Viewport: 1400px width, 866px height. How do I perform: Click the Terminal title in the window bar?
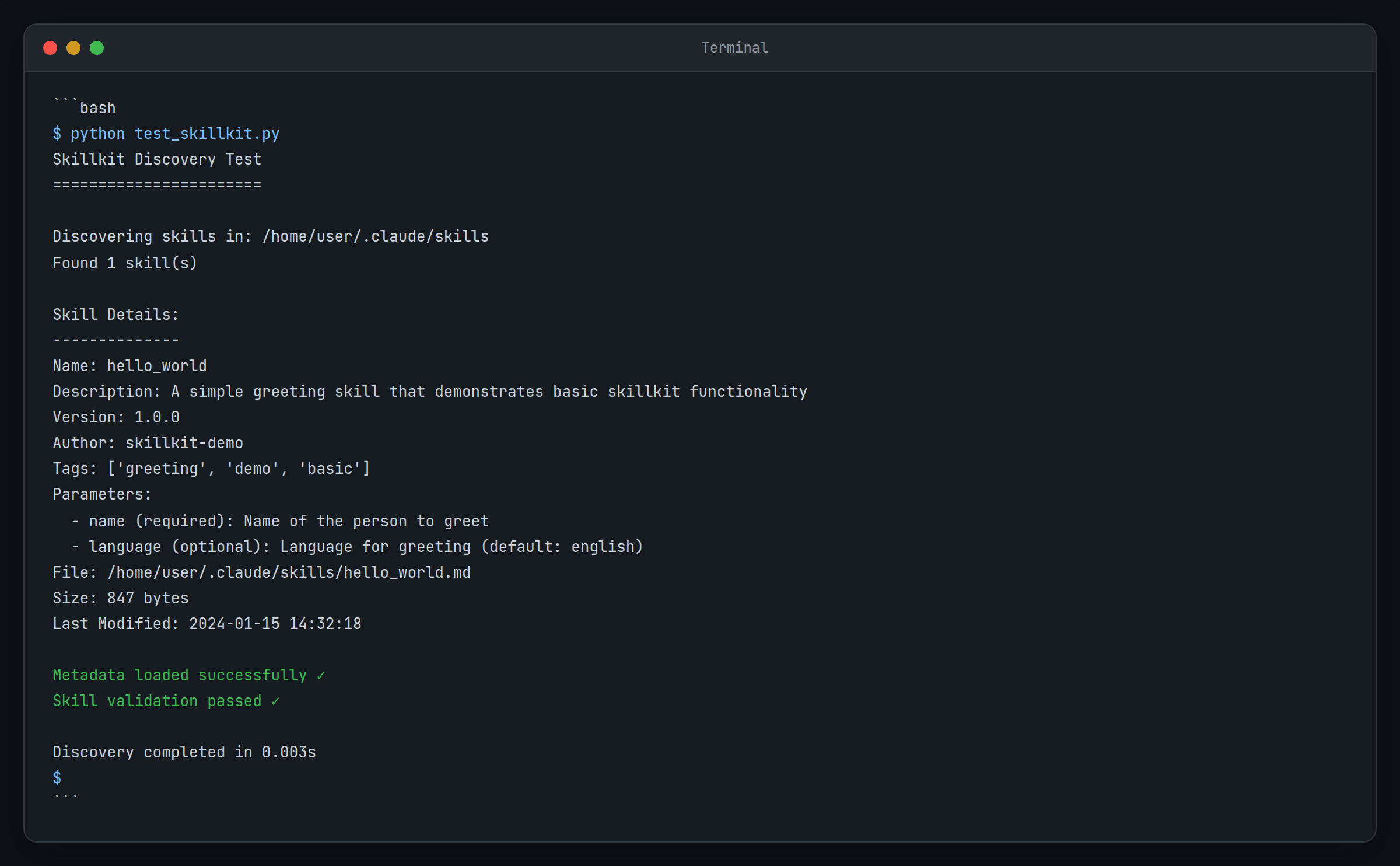click(734, 47)
